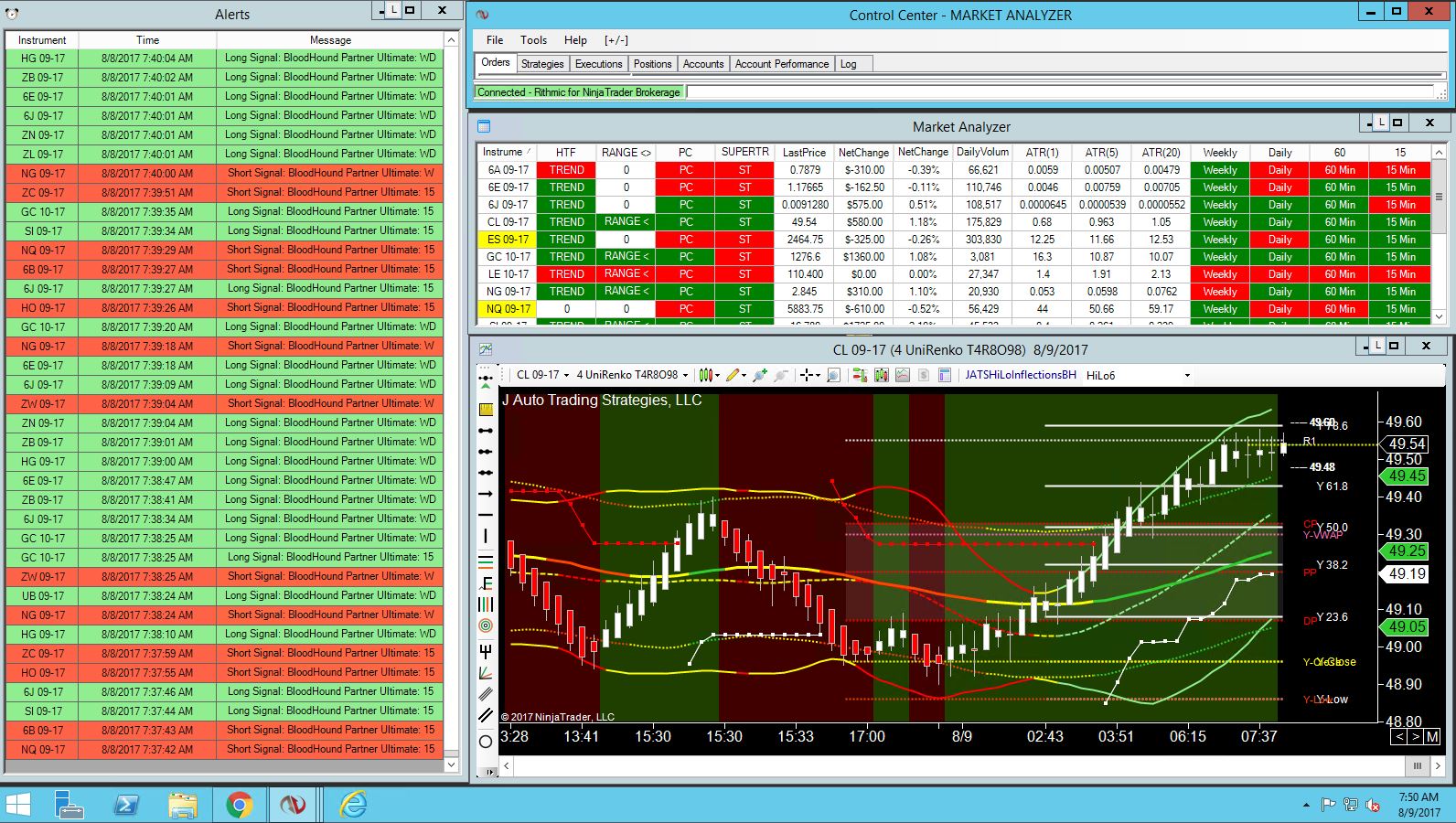The height and width of the screenshot is (823, 1456).
Task: Select the NQ 09-17 row in Market Analyzer
Action: coord(953,309)
